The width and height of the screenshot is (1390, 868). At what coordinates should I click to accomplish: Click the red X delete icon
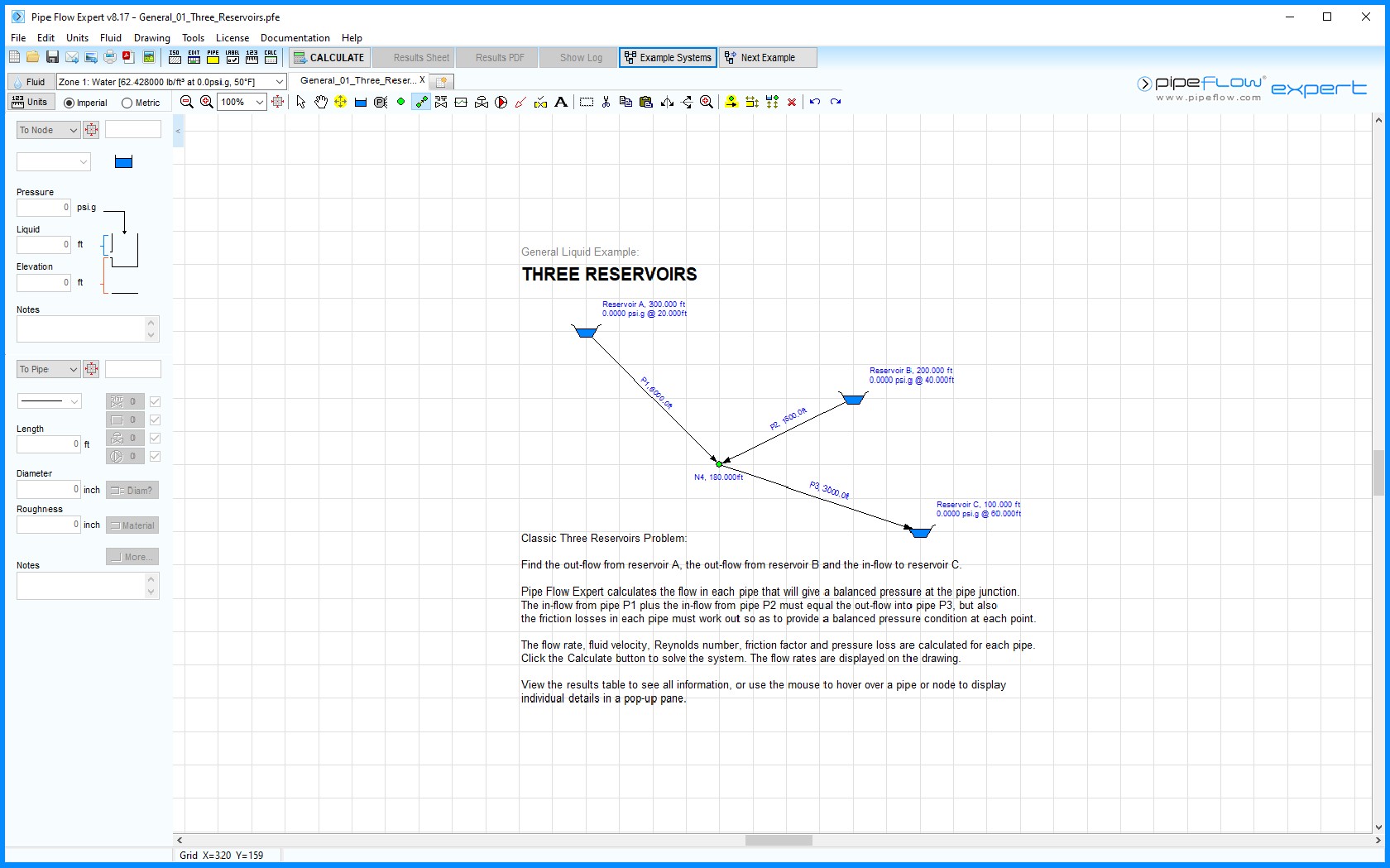pos(792,102)
